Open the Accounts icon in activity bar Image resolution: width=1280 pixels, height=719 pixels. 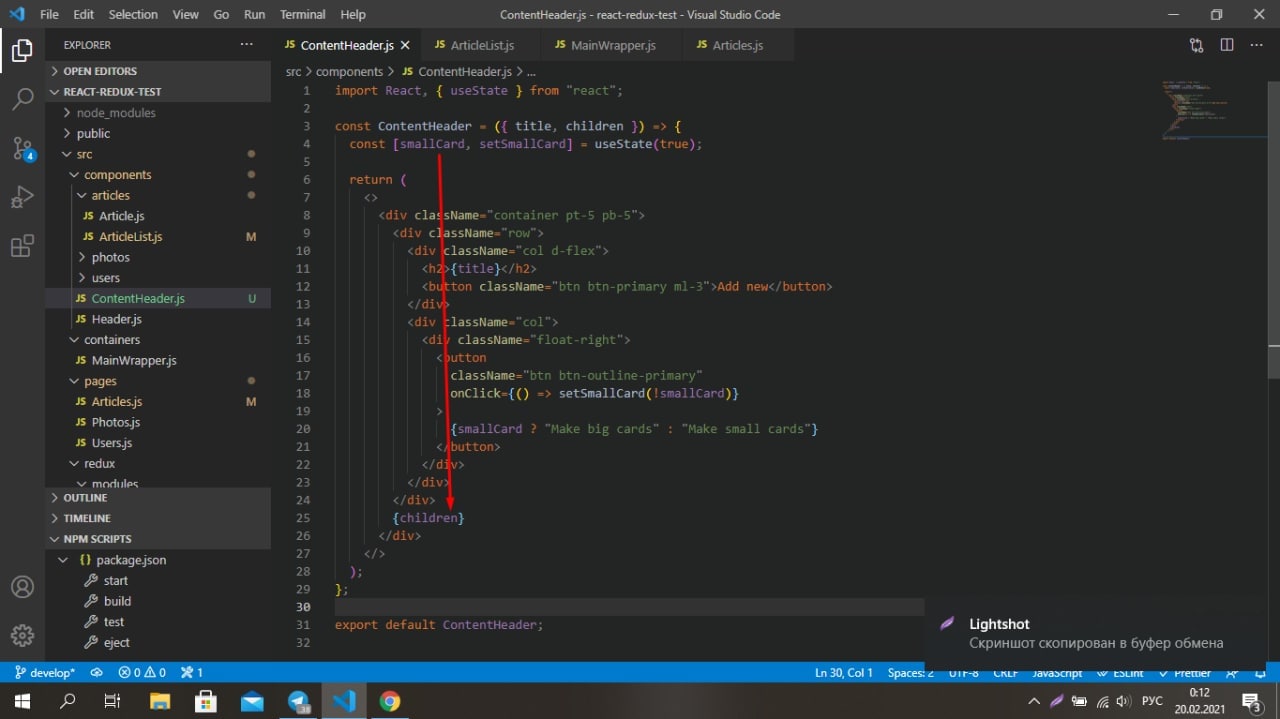pyautogui.click(x=22, y=587)
